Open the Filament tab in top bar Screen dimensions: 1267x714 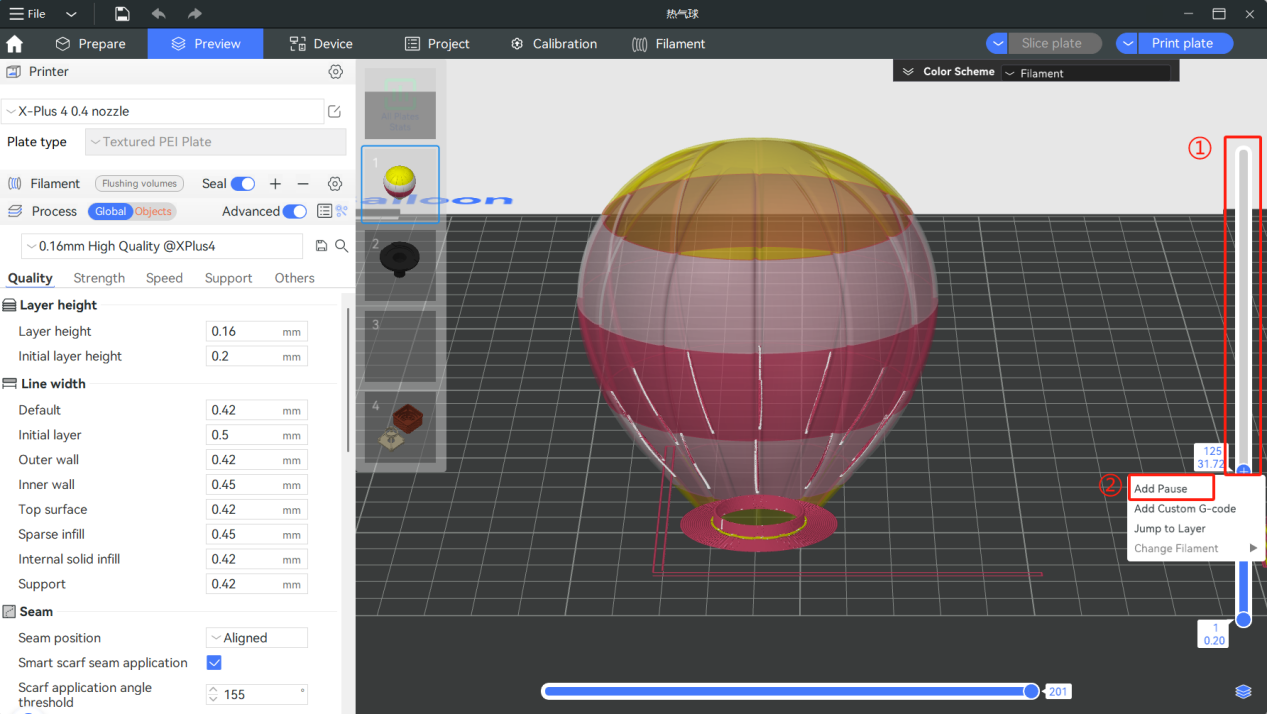tap(668, 44)
